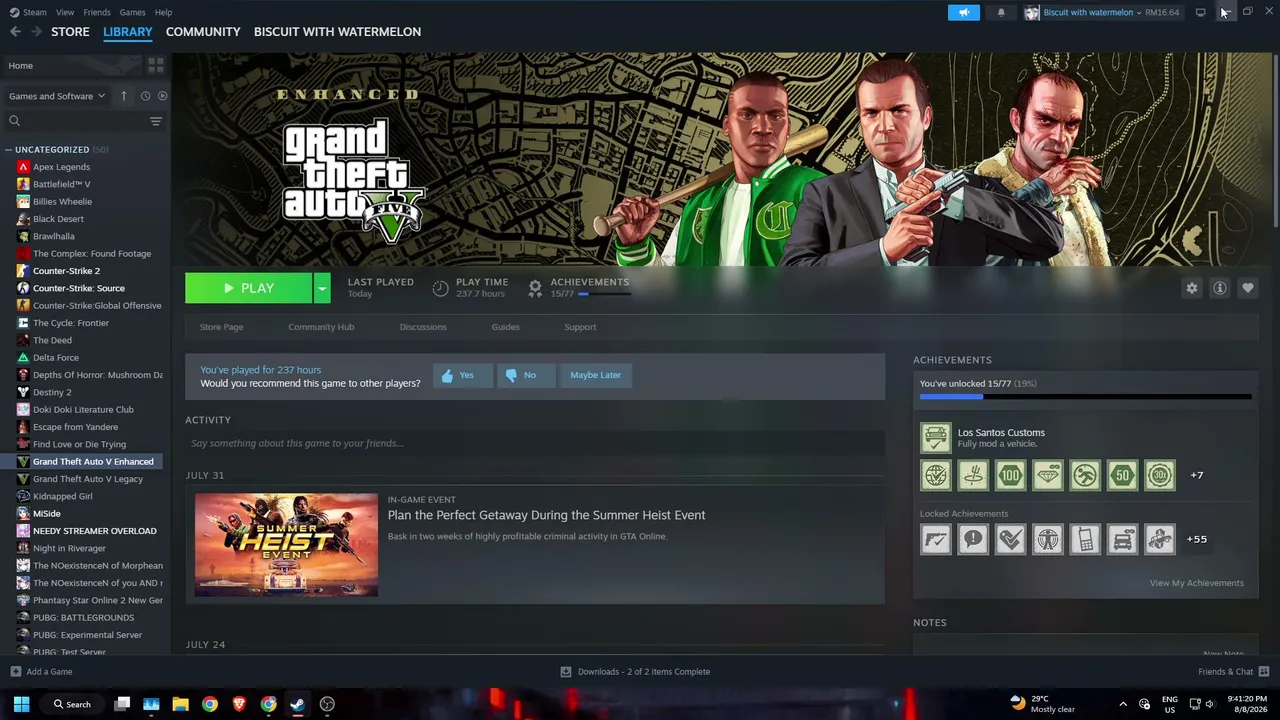Screen dimensions: 1280x720
Task: Go to the Community tab
Action: pyautogui.click(x=203, y=32)
